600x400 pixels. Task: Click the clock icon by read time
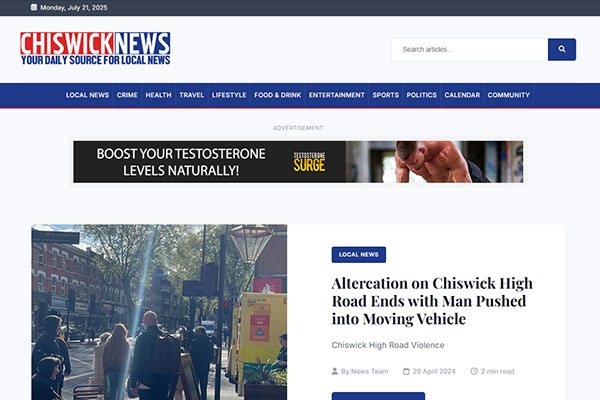pyautogui.click(x=474, y=371)
